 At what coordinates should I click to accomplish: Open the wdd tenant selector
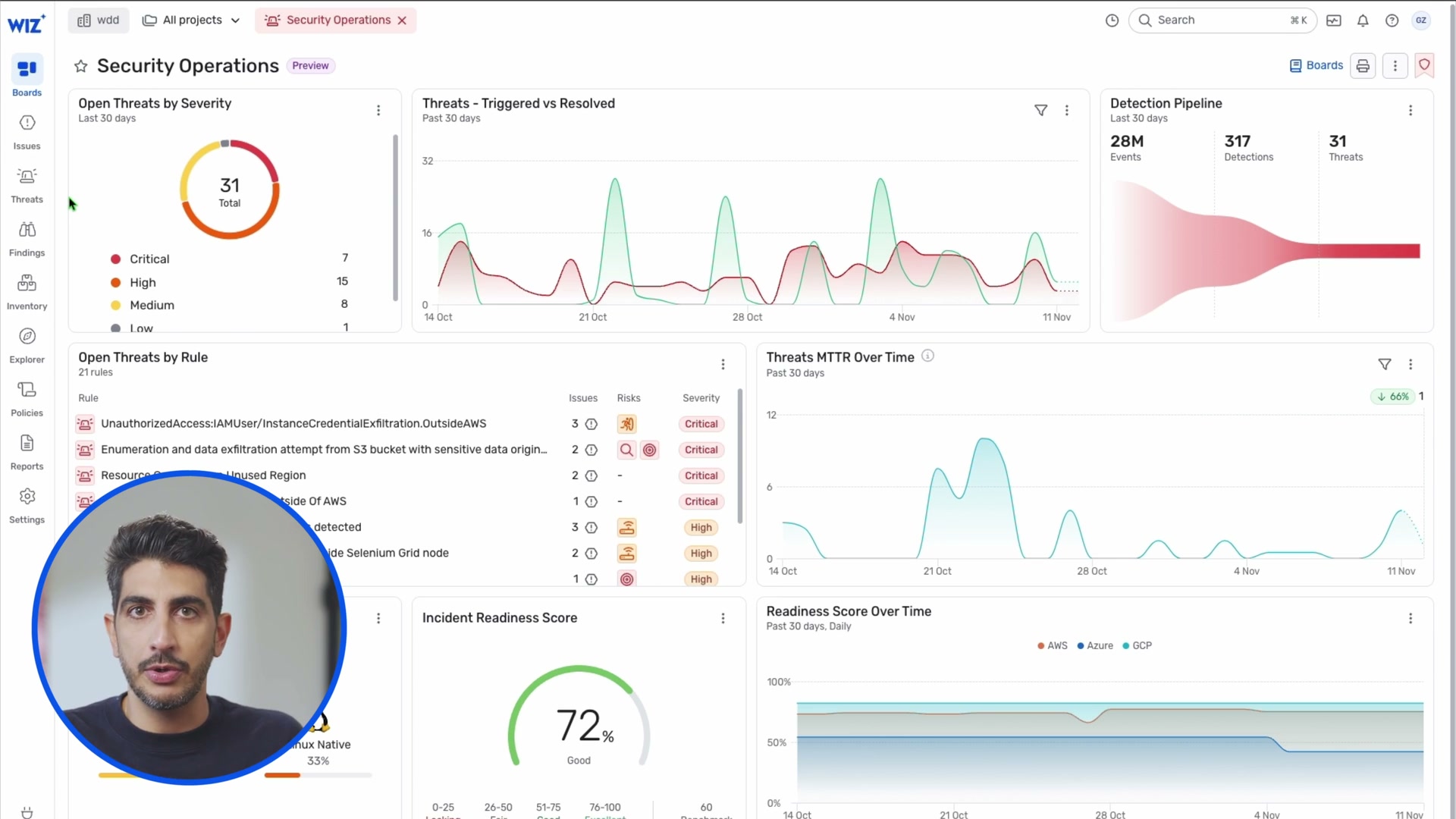point(99,20)
